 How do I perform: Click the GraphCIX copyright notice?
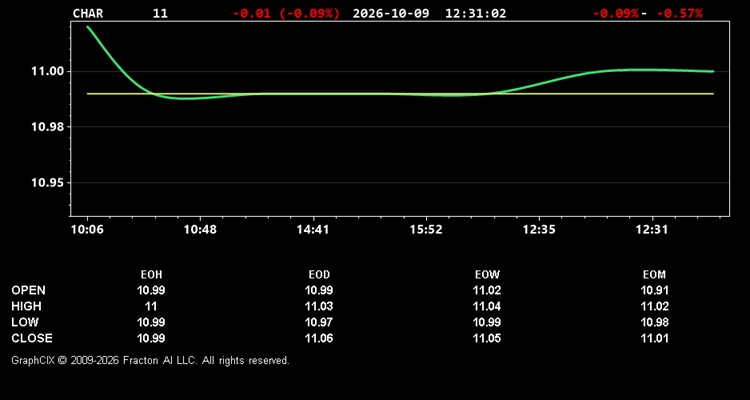point(150,360)
